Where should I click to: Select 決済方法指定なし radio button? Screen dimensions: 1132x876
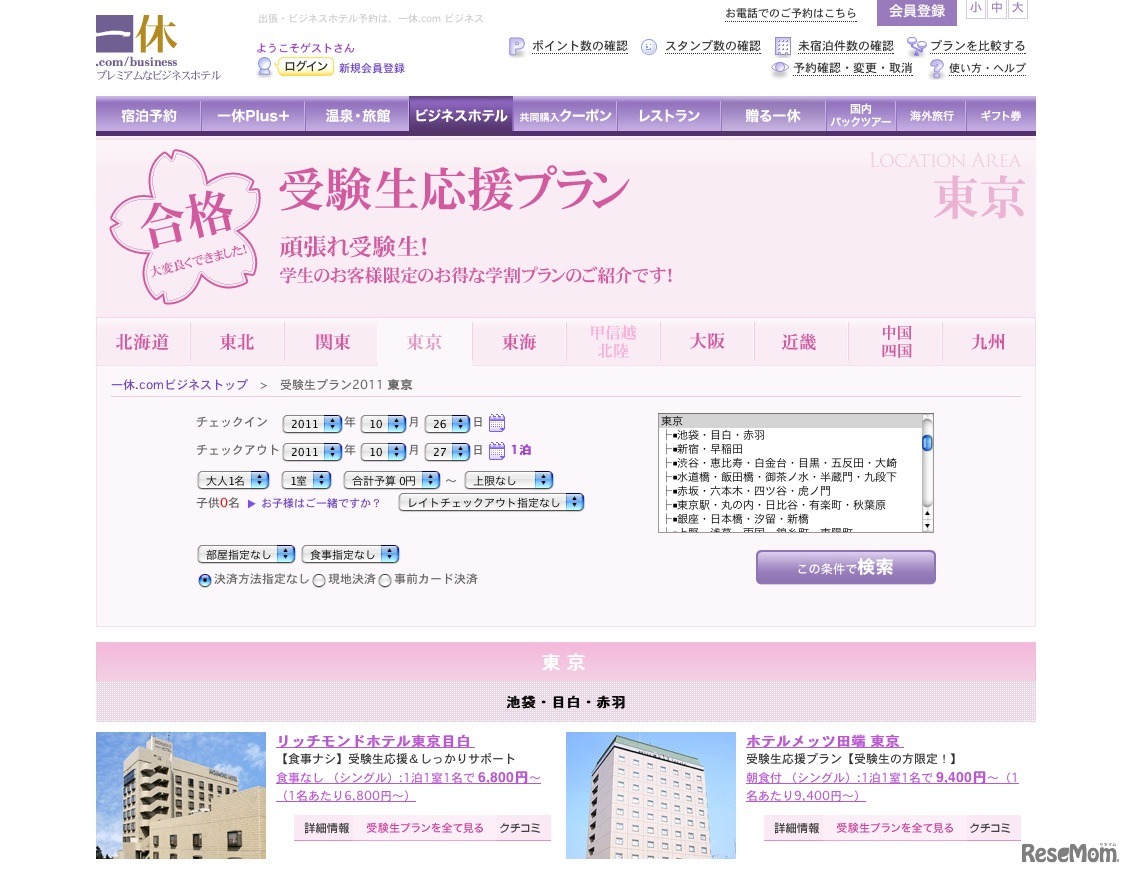205,580
